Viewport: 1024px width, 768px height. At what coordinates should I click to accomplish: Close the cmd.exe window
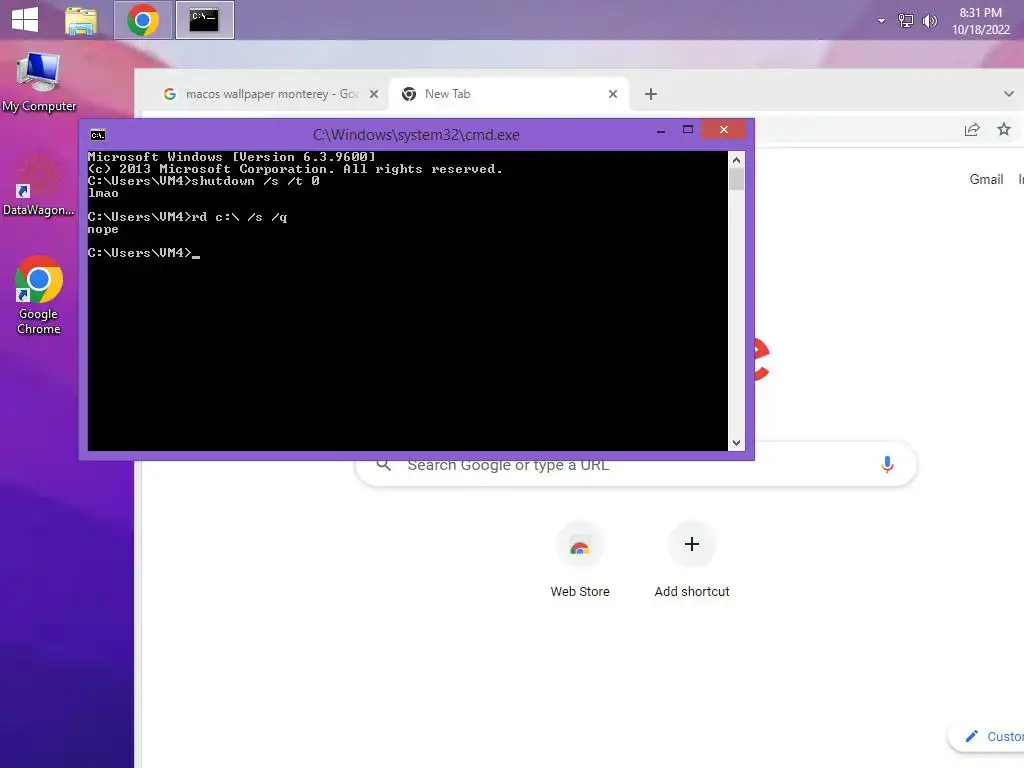(724, 129)
